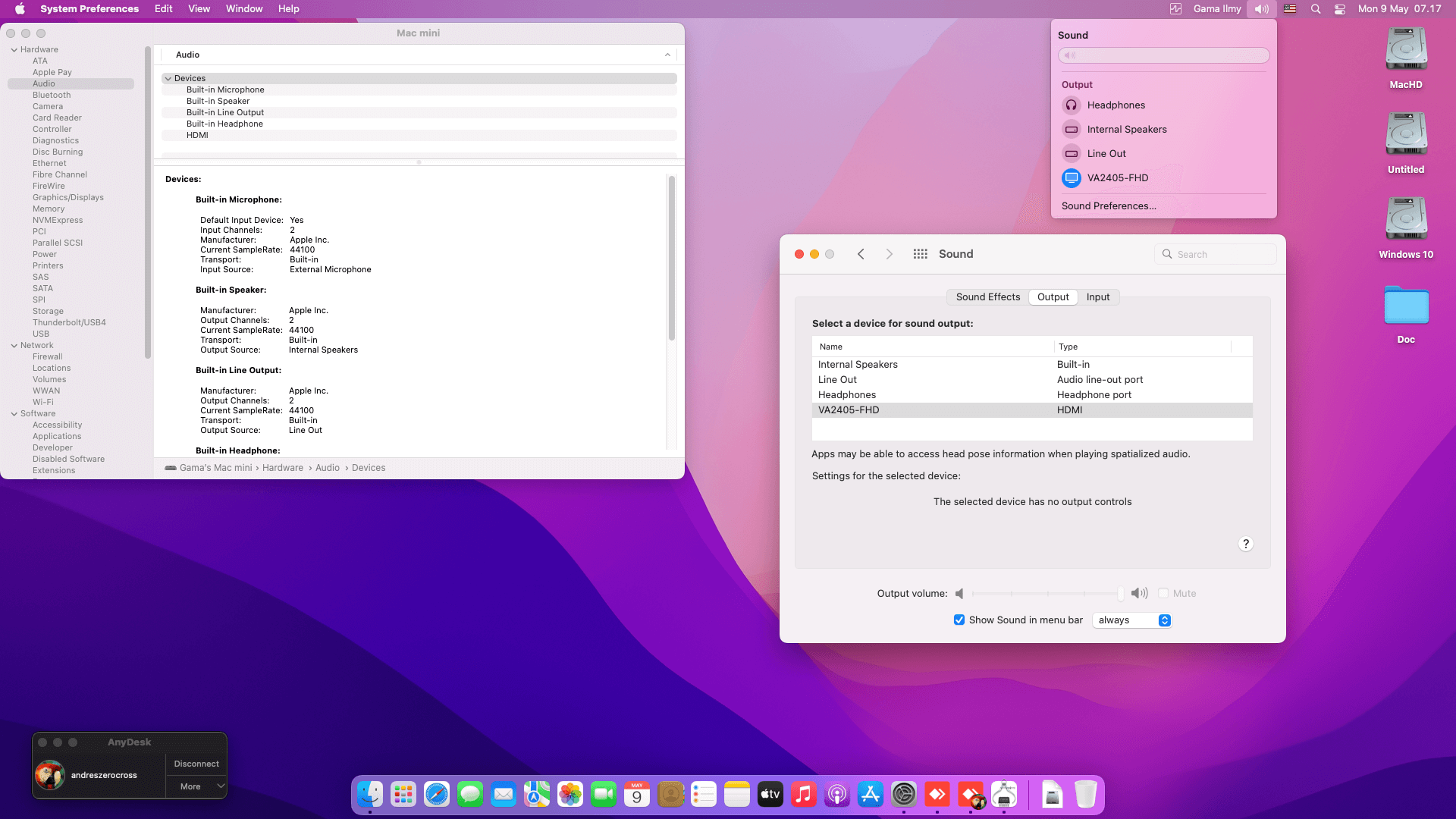Select Internal Speakers in output device table
Viewport: 1456px width, 819px height.
click(1032, 365)
